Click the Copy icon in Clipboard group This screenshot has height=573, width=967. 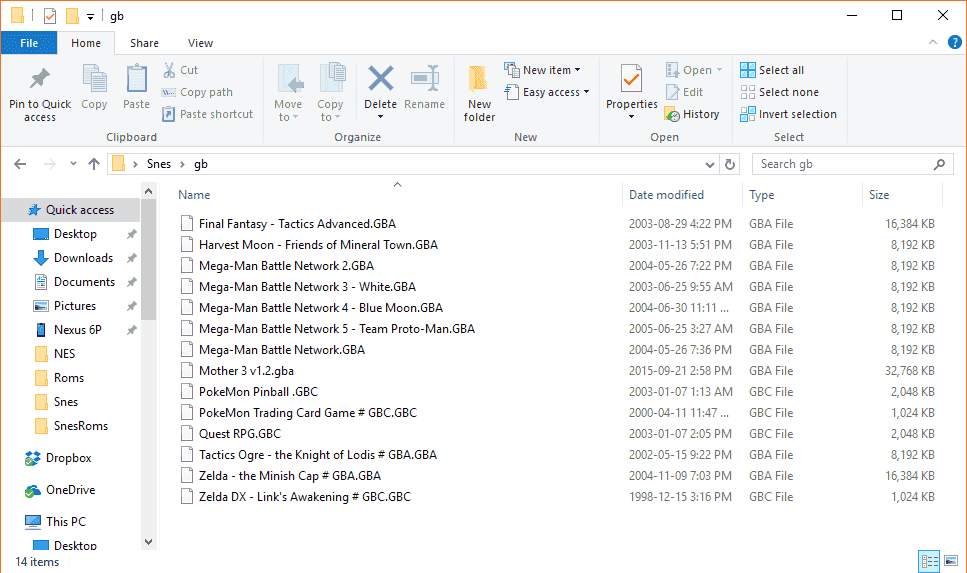94,79
